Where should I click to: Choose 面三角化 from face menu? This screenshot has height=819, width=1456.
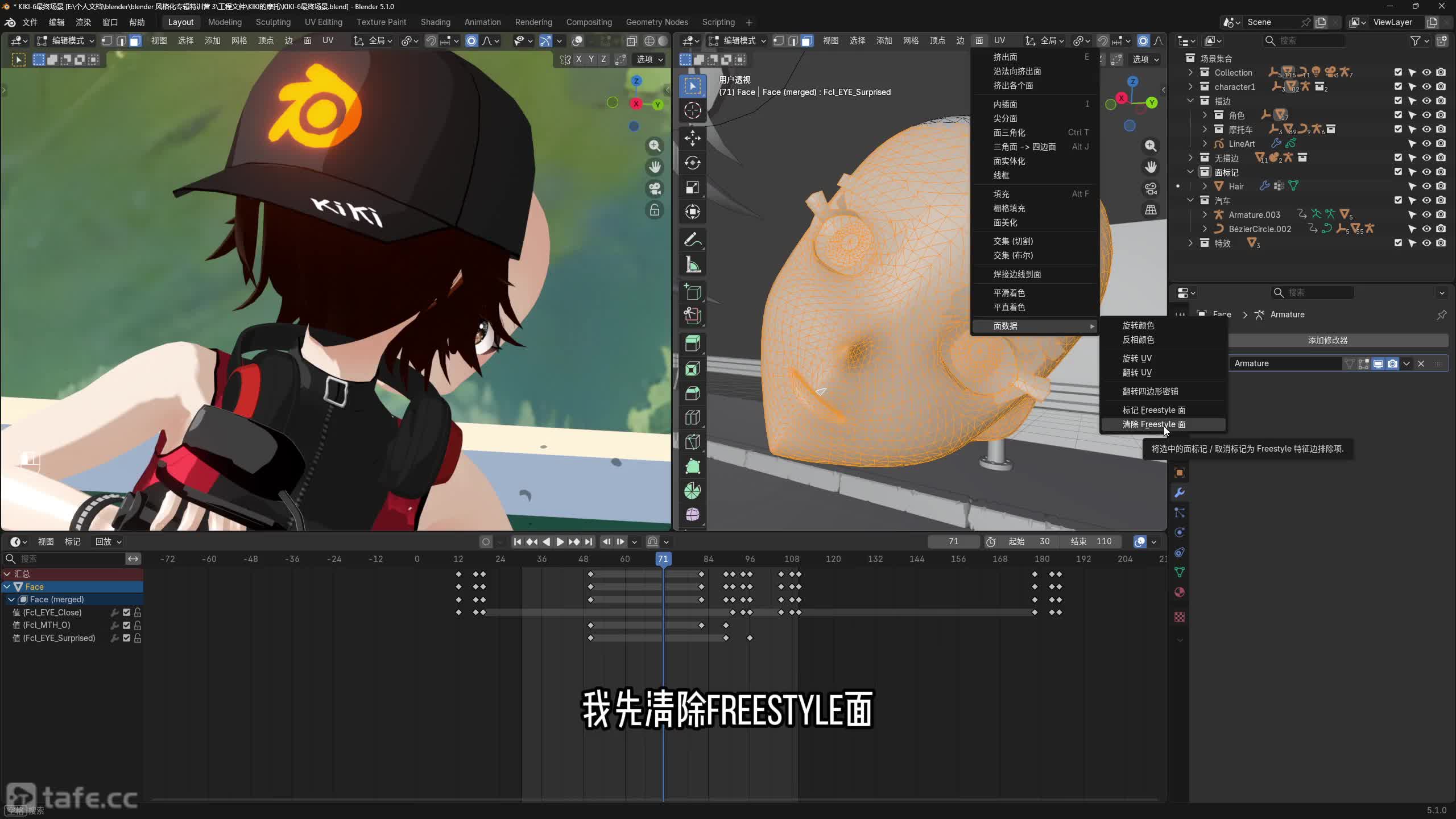pos(1035,133)
